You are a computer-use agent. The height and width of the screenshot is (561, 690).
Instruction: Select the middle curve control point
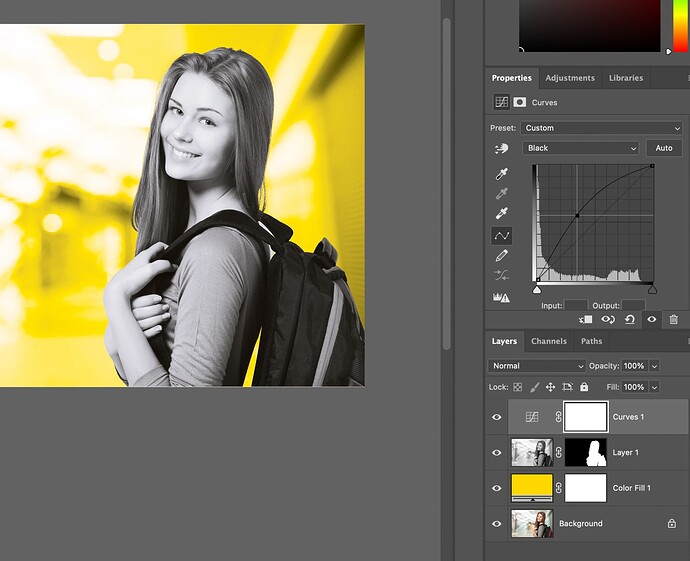[x=577, y=216]
